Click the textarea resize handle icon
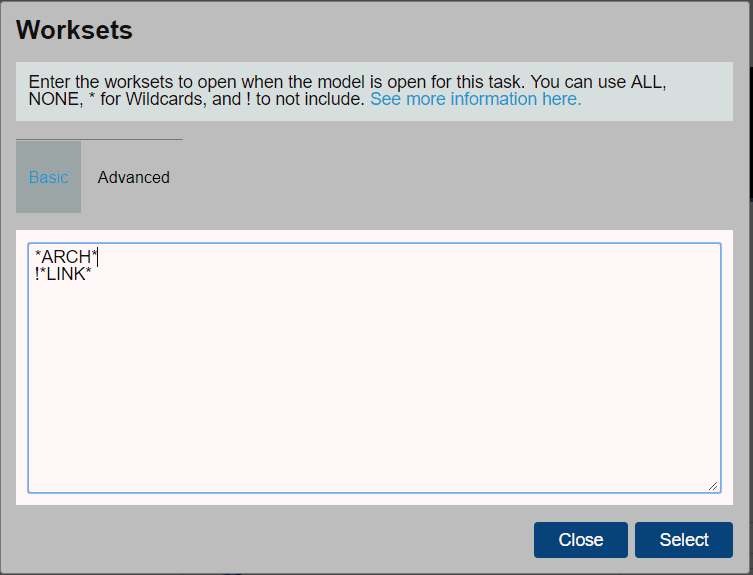The image size is (753, 575). [x=713, y=486]
